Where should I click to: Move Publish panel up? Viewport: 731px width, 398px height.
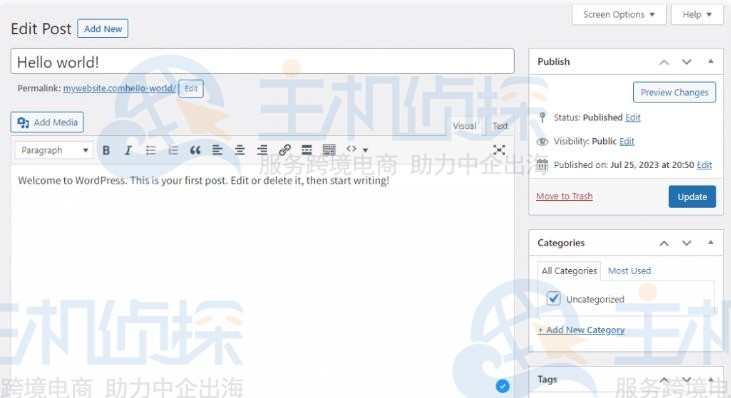coord(664,62)
